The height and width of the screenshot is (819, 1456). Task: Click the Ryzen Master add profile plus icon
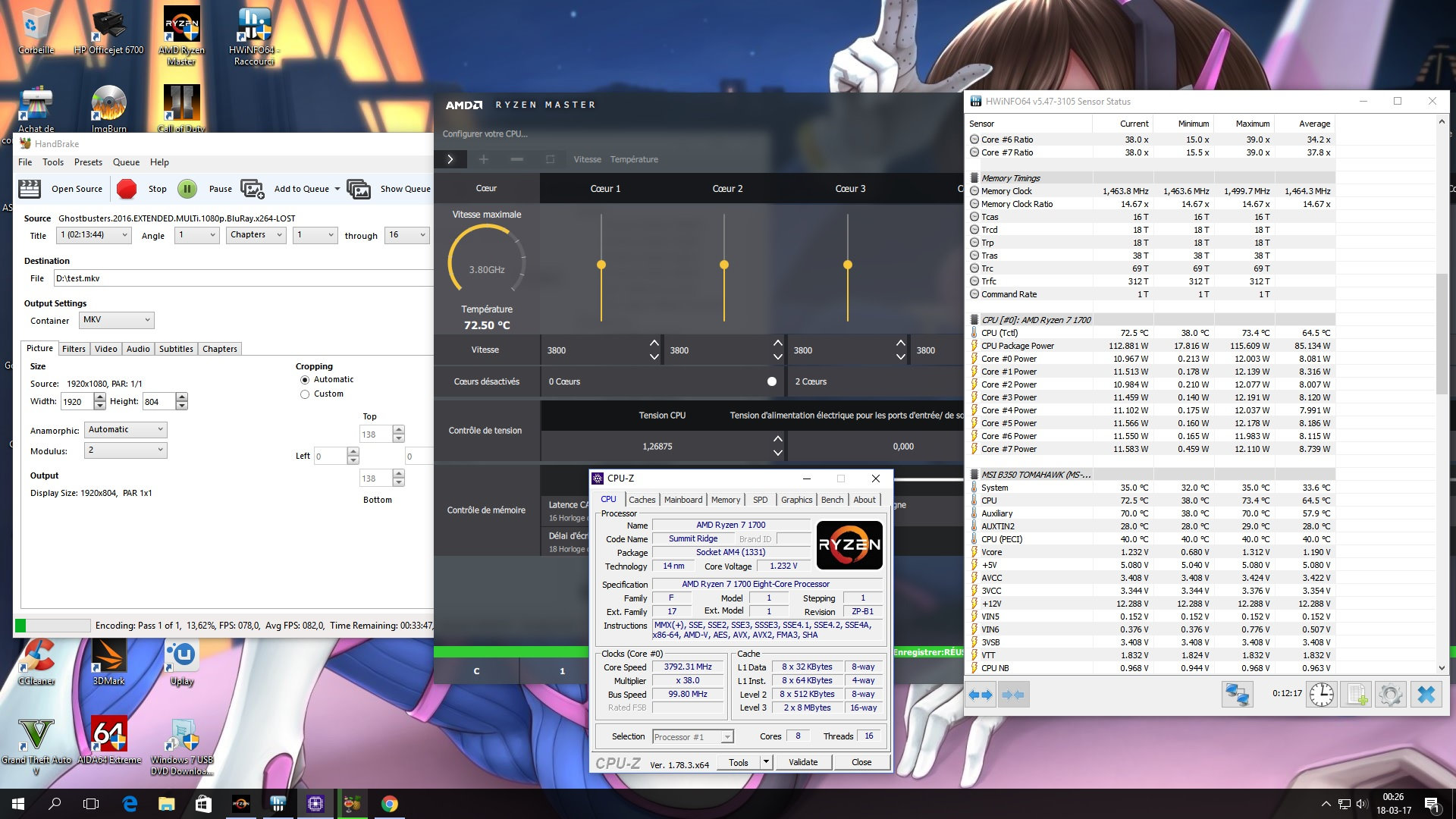(483, 159)
